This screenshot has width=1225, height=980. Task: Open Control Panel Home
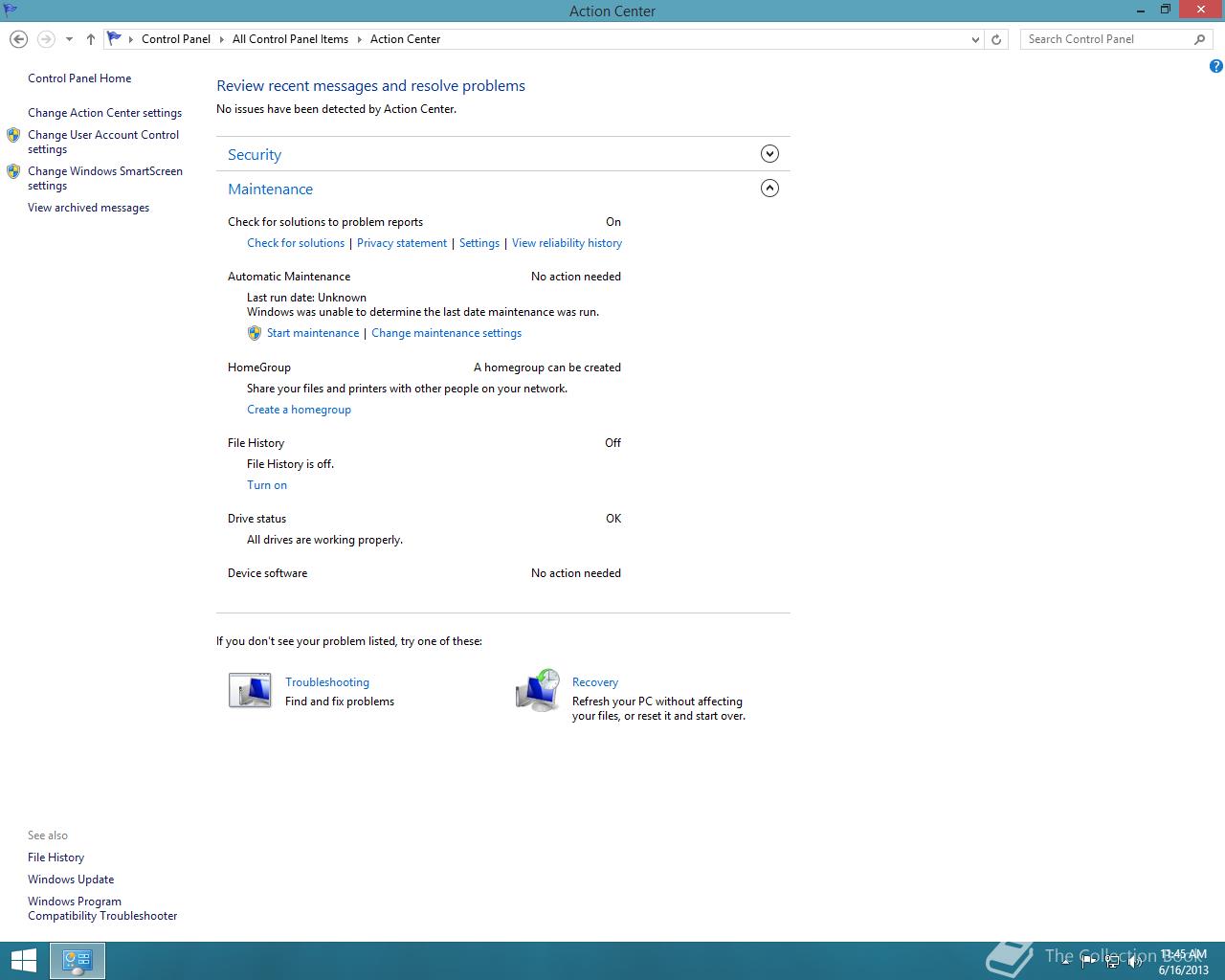tap(79, 78)
